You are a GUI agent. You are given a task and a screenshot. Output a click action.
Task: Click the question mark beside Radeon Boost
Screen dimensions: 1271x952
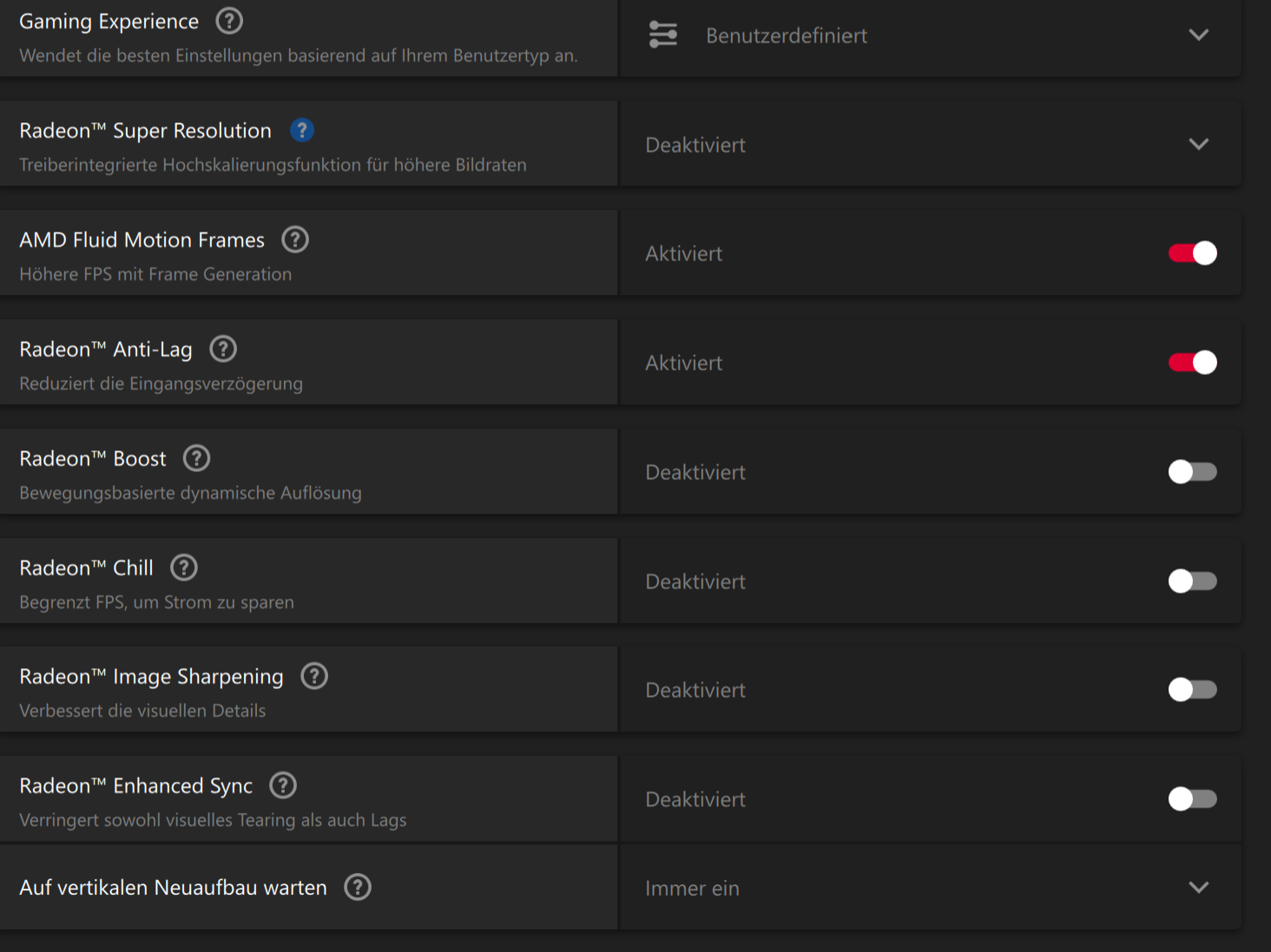click(197, 458)
